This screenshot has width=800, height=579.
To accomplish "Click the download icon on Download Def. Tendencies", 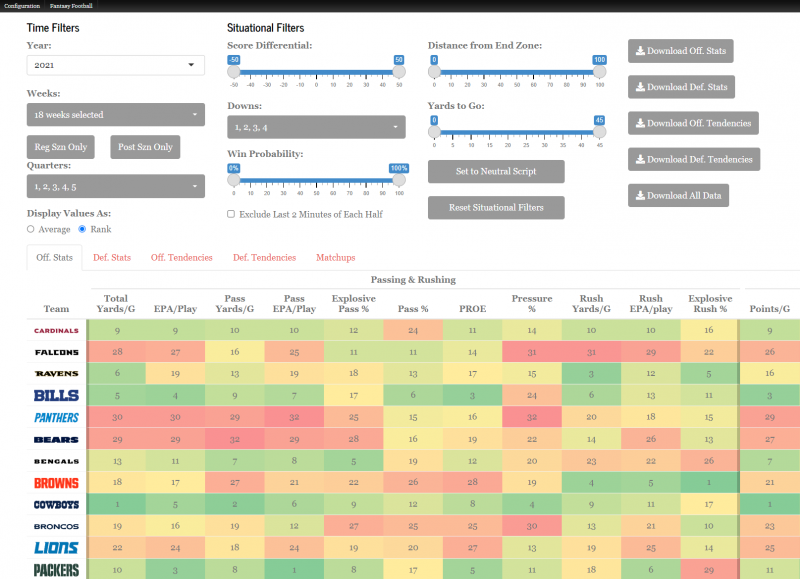I will [x=640, y=160].
